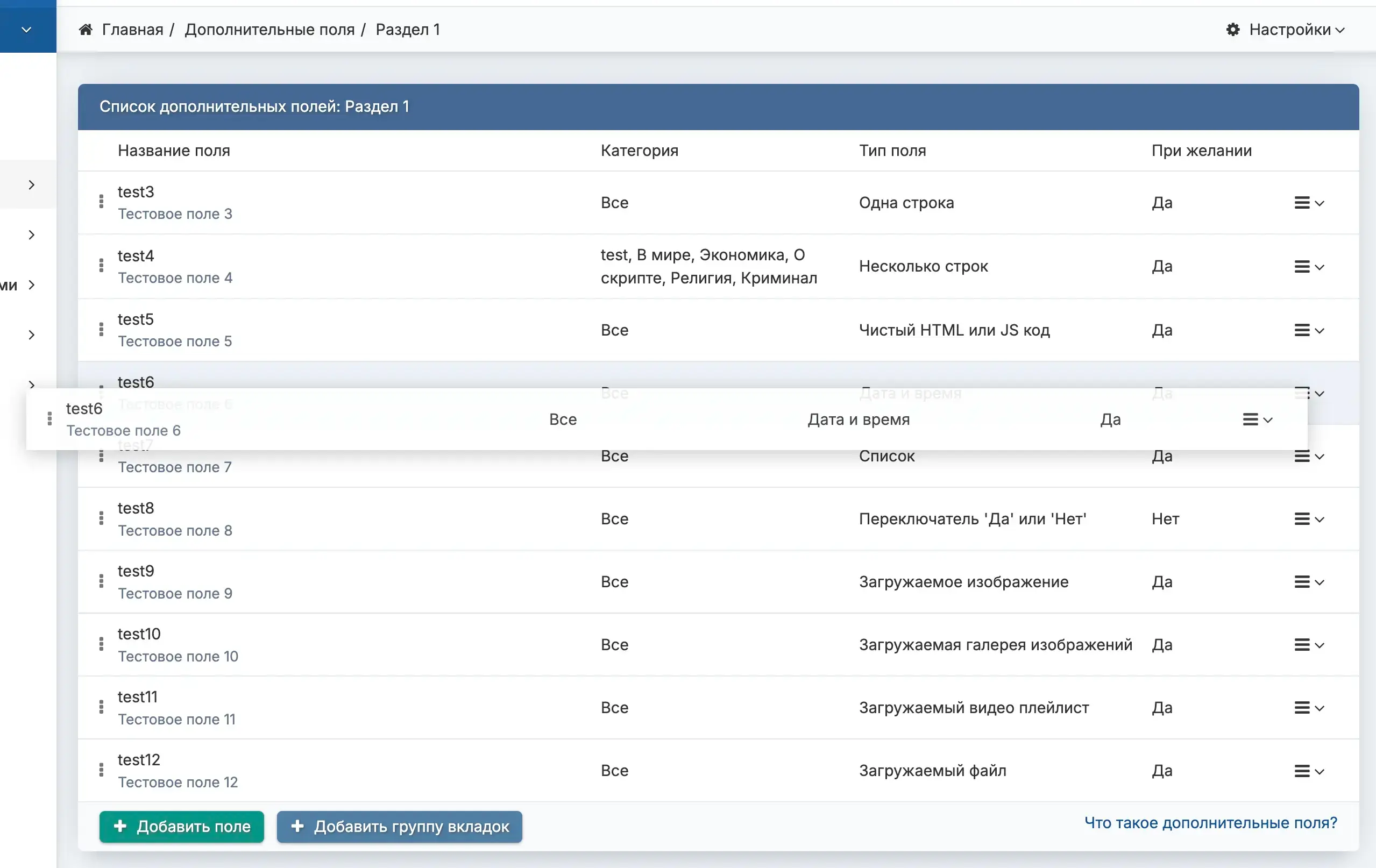1376x868 pixels.
Task: Click the Раздел 1 breadcrumb item
Action: (408, 29)
